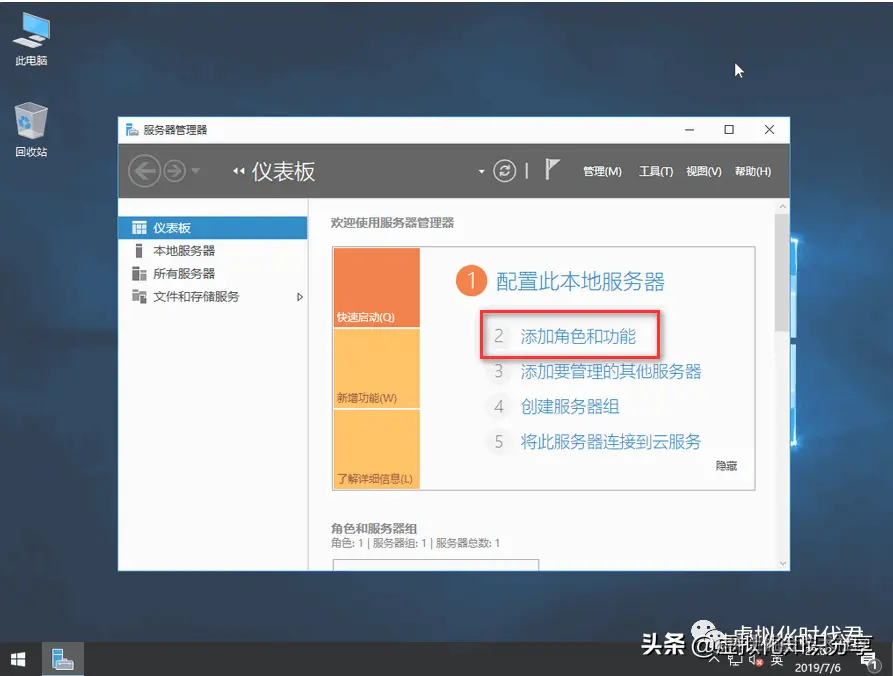Screen dimensions: 893x676
Task: Open Server Manager notifications via flag icon
Action: pyautogui.click(x=552, y=169)
